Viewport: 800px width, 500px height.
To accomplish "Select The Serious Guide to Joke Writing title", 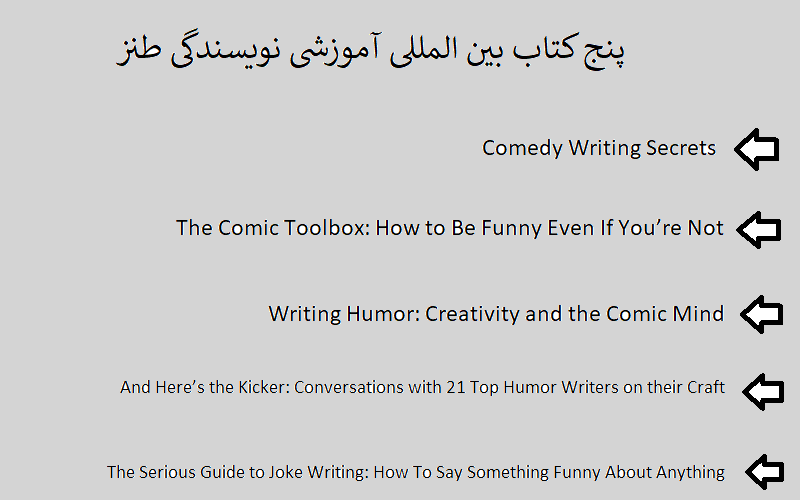I will pos(416,472).
